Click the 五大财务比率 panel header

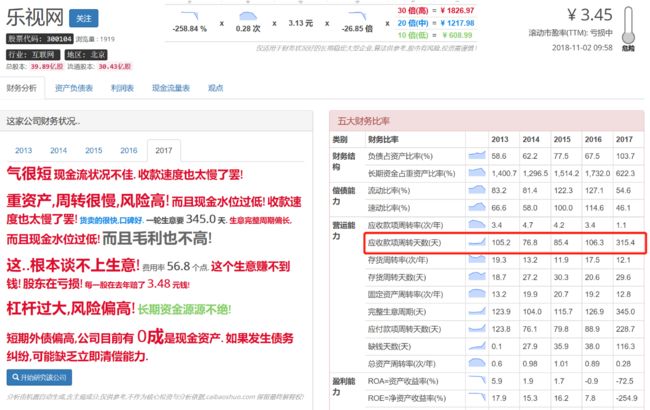[487, 121]
